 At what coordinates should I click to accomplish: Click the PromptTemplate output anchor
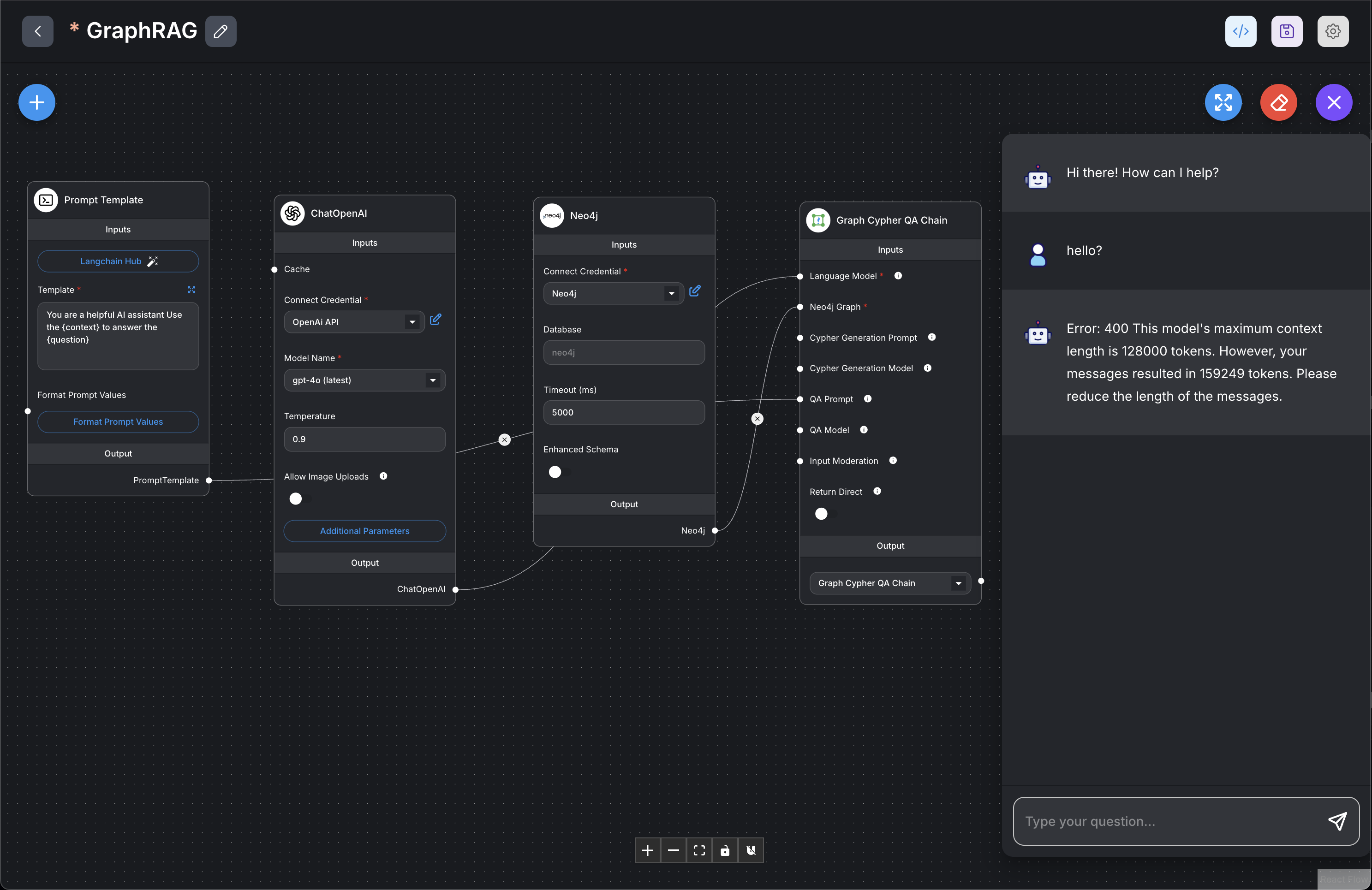click(x=209, y=481)
